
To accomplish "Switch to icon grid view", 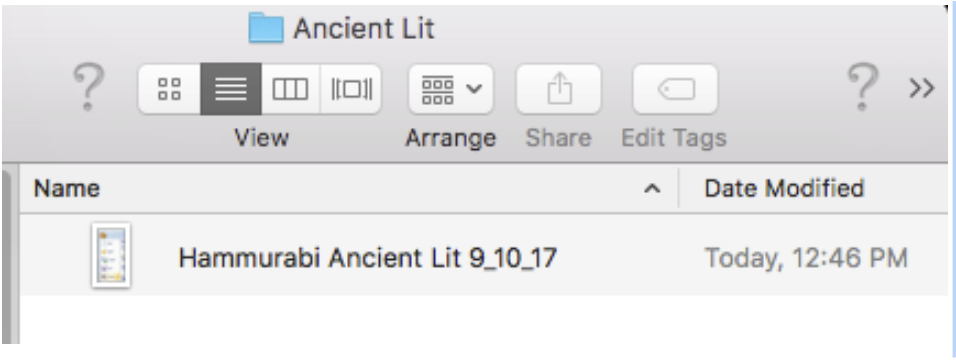I will click(169, 89).
